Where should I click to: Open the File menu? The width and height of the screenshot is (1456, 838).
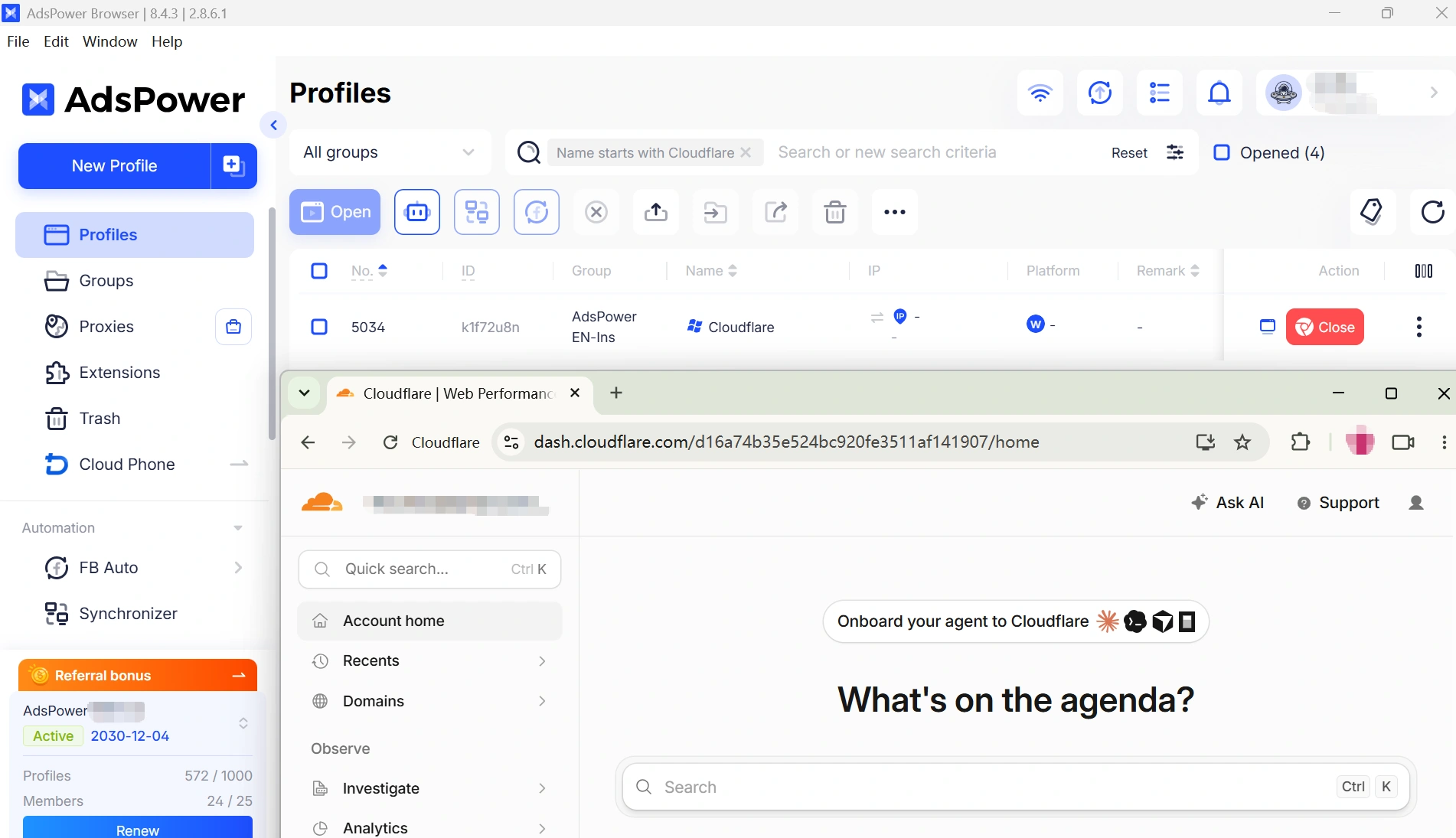tap(18, 41)
